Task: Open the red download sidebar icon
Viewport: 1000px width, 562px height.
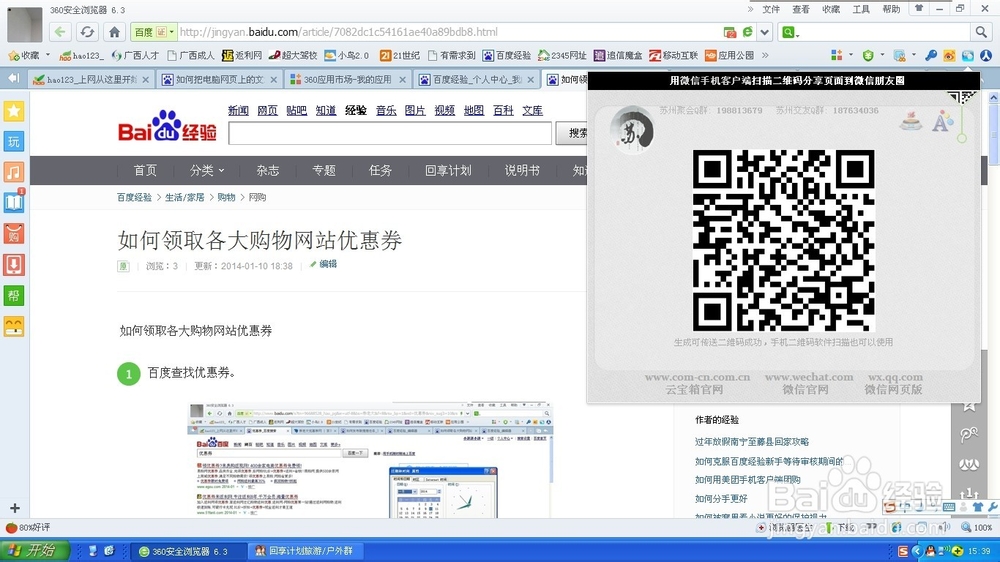Action: pyautogui.click(x=14, y=264)
